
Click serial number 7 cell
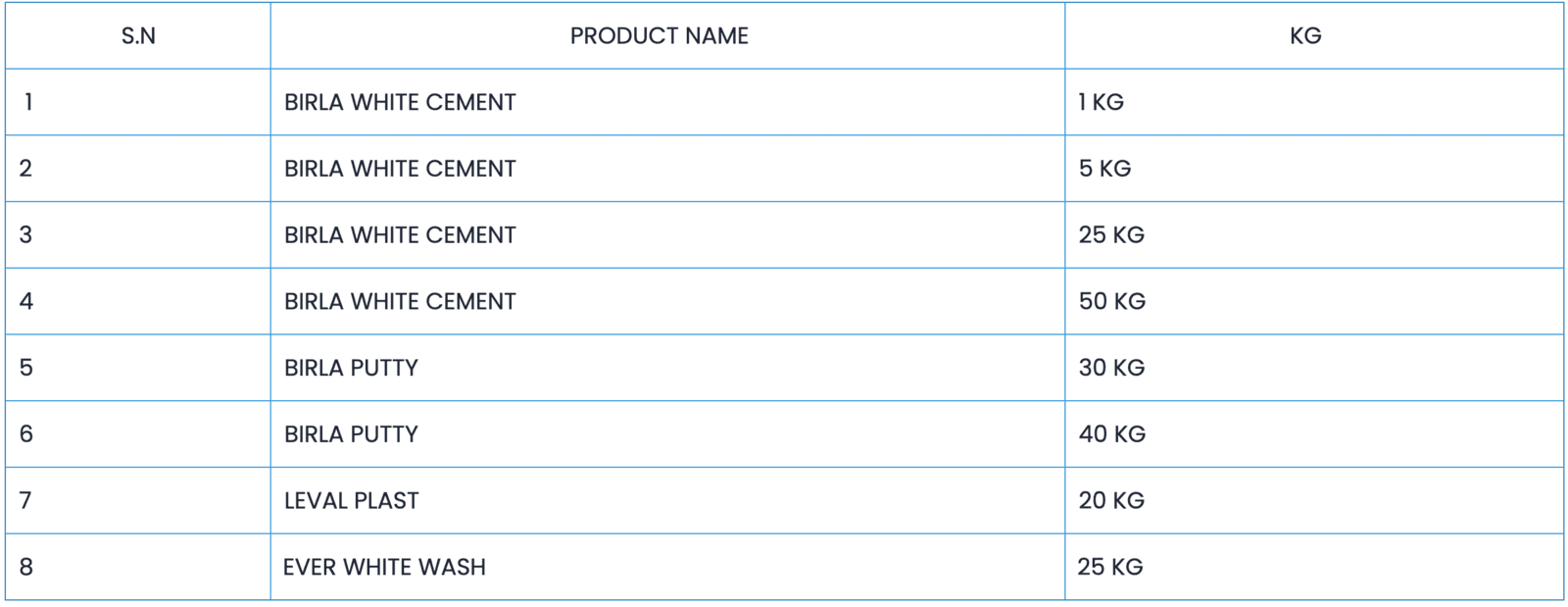tap(26, 500)
